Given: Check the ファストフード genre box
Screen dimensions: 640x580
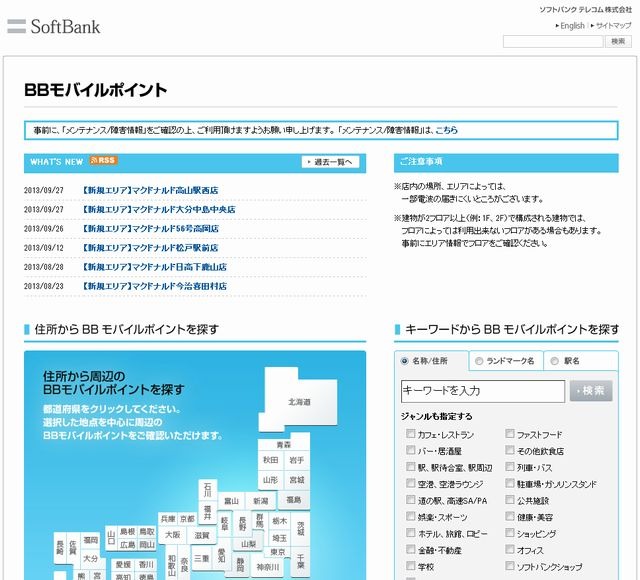Looking at the screenshot, I should pyautogui.click(x=510, y=433).
